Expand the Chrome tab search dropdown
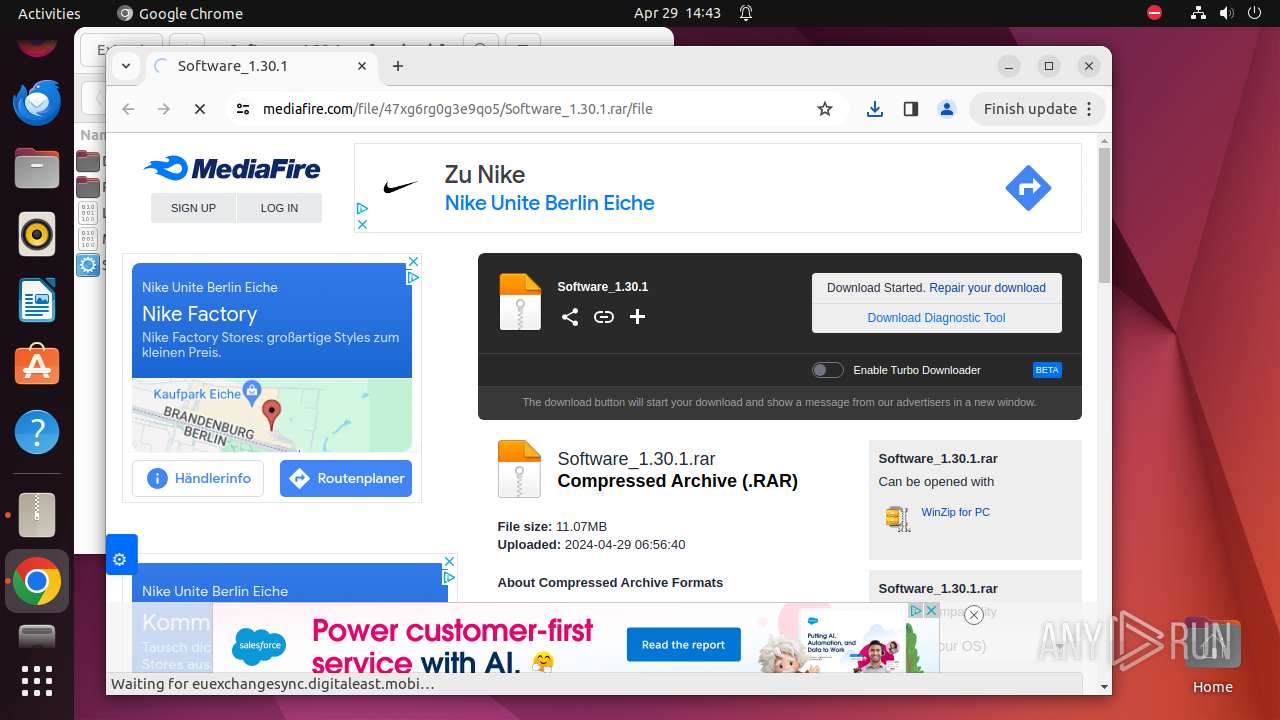The width and height of the screenshot is (1280, 720). [x=126, y=66]
